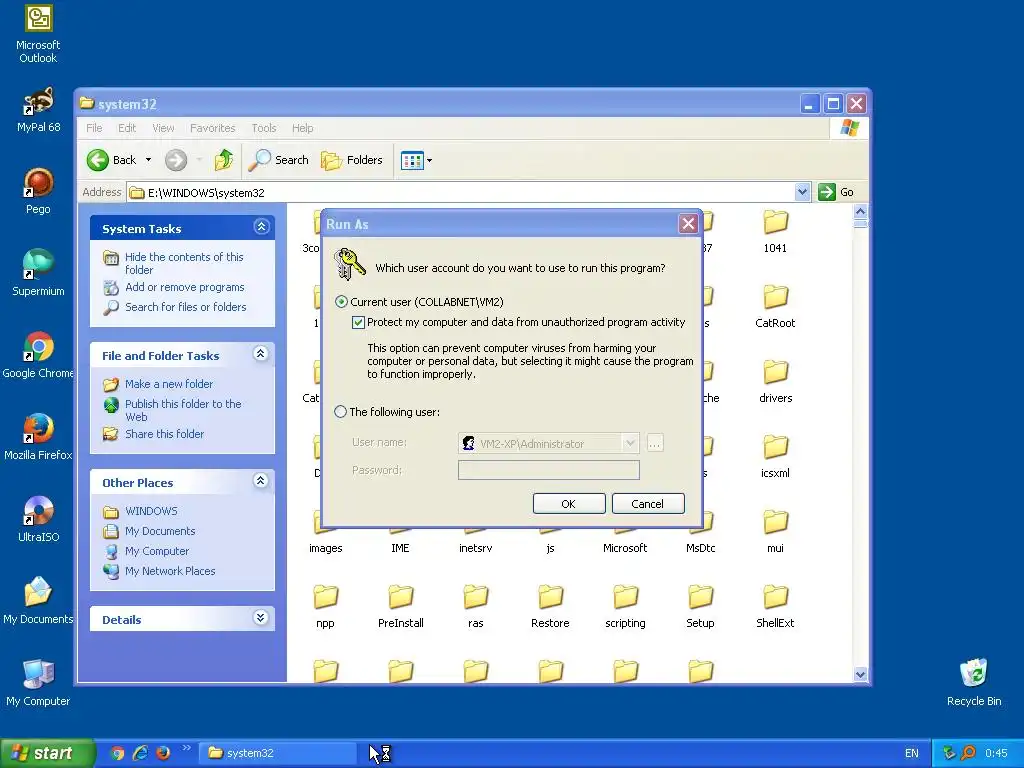Open the Favorites menu
Screen dimensions: 1024x768
pyautogui.click(x=212, y=128)
